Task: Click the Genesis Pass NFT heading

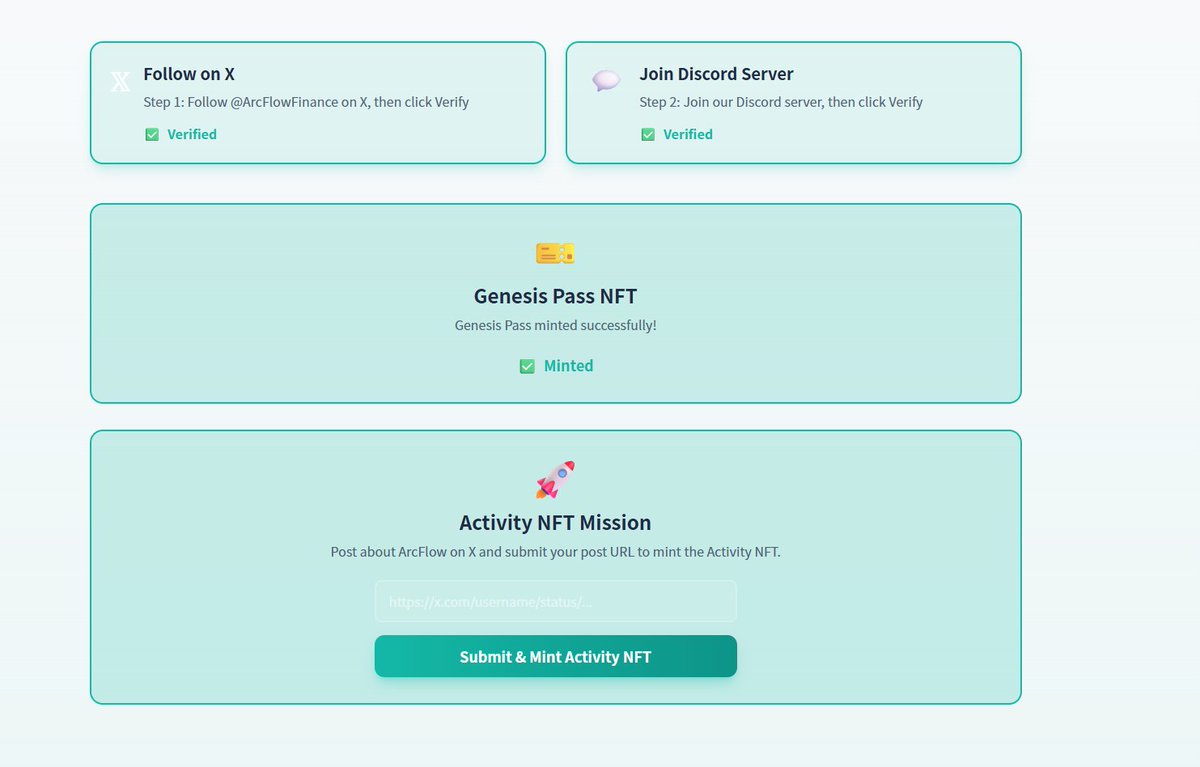Action: (555, 296)
